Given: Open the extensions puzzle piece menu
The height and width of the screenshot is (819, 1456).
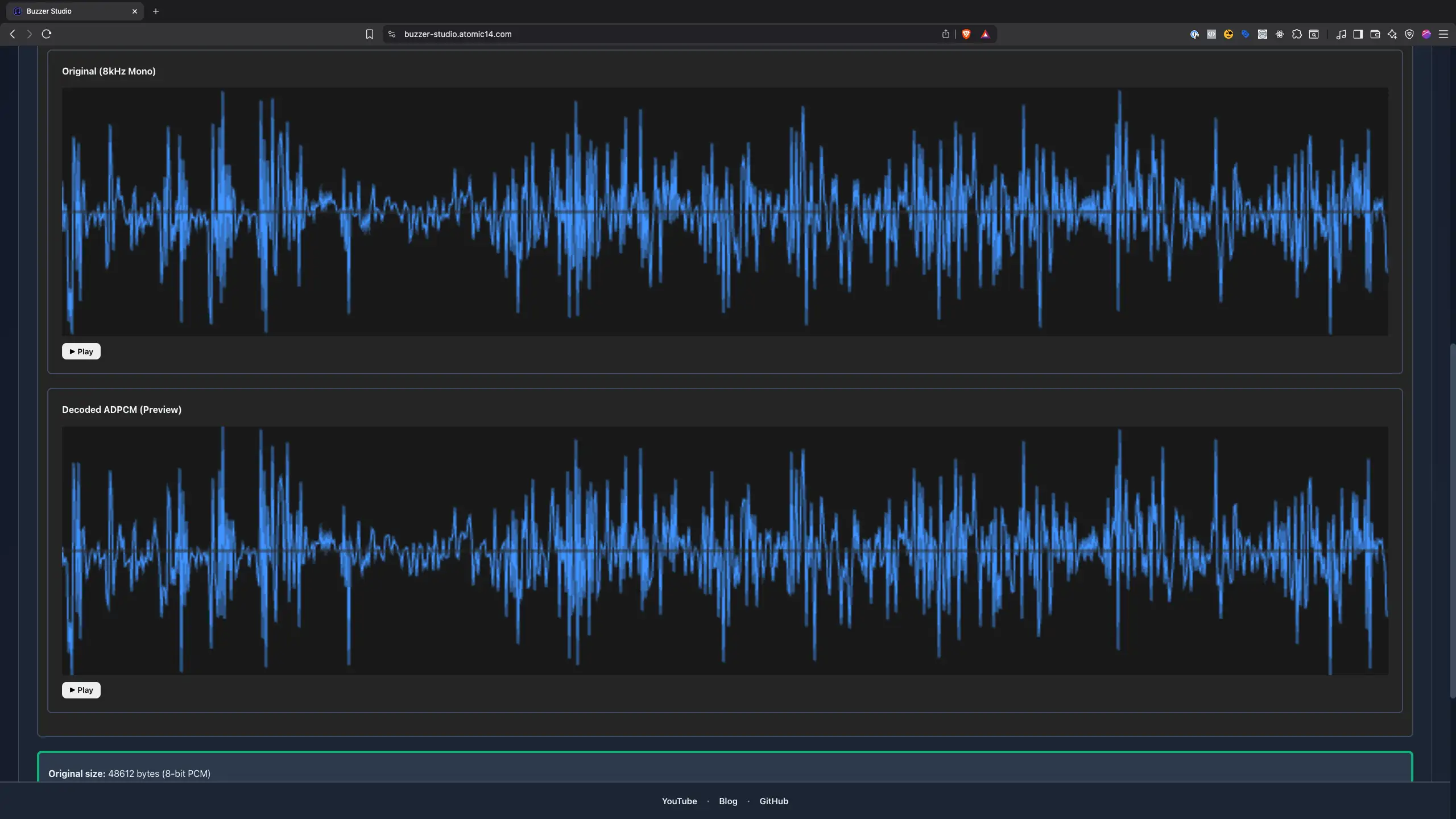Looking at the screenshot, I should pos(1297,34).
